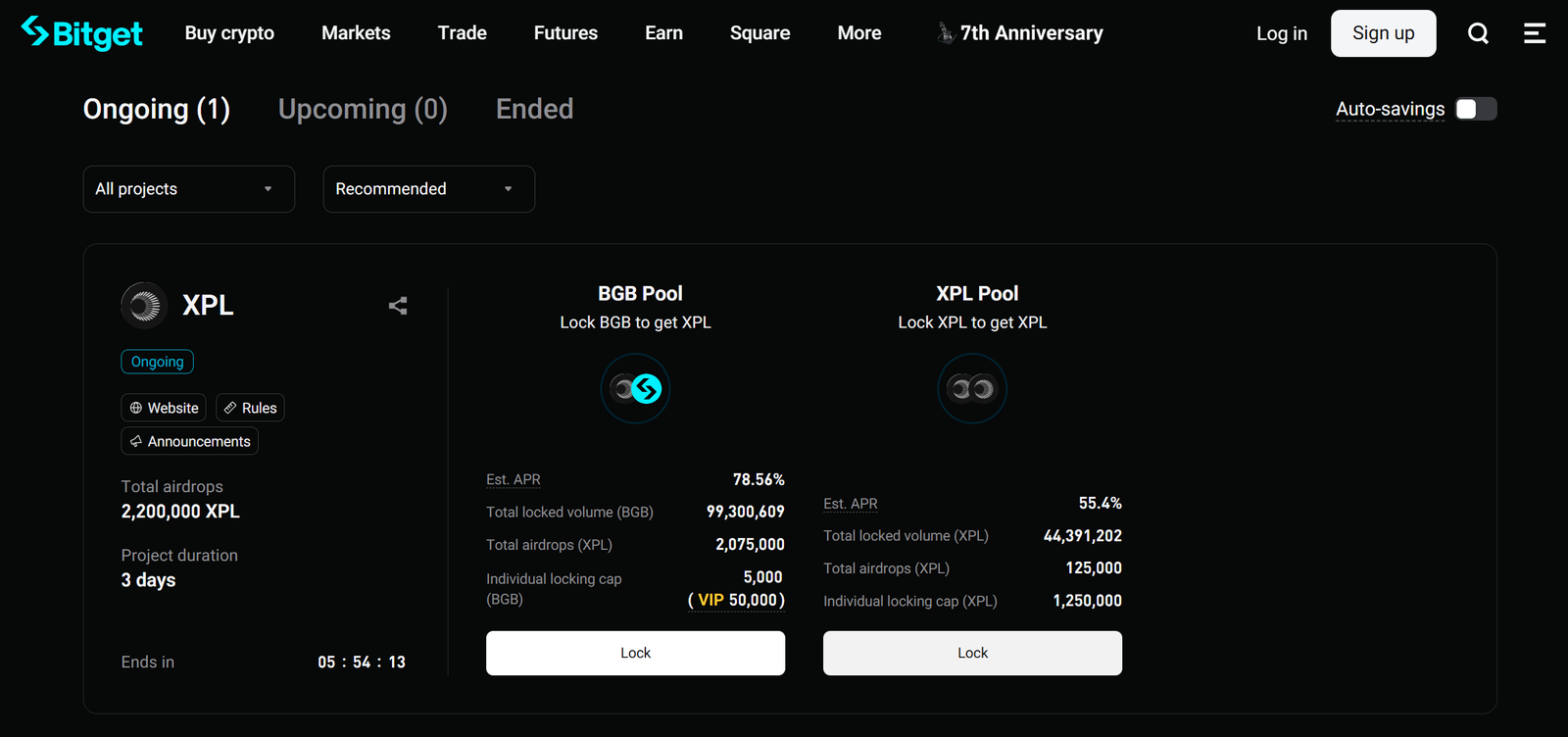
Task: Click the VIP 50,000 link
Action: pos(735,600)
